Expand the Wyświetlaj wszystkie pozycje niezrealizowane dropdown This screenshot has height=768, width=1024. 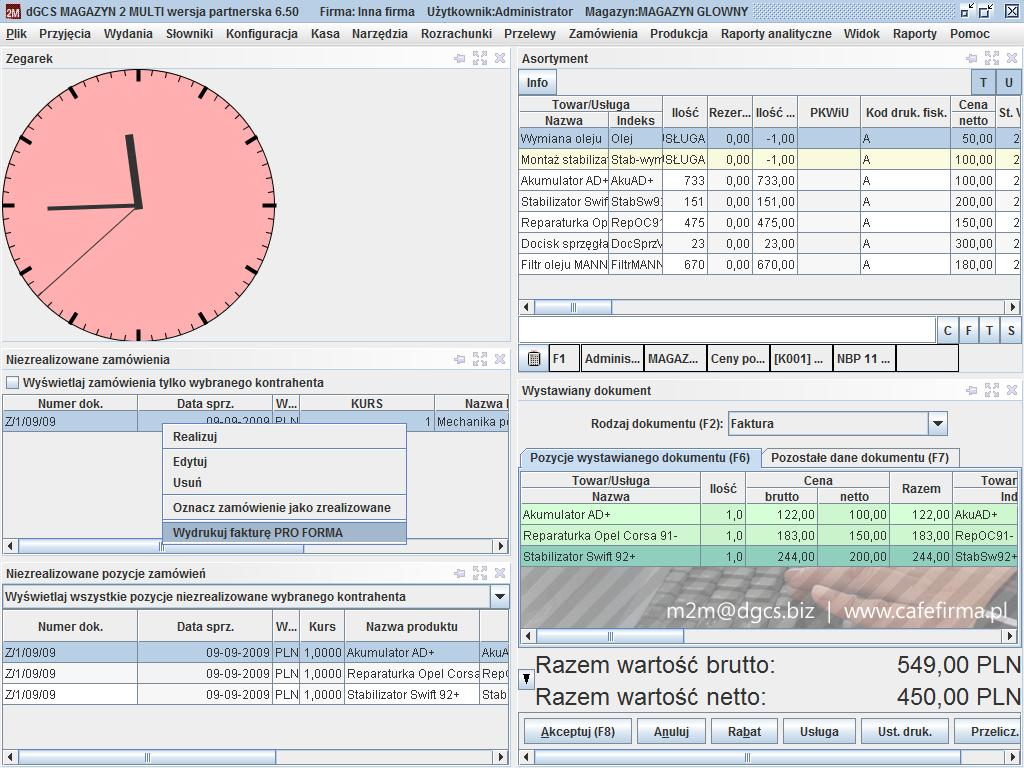coord(500,596)
